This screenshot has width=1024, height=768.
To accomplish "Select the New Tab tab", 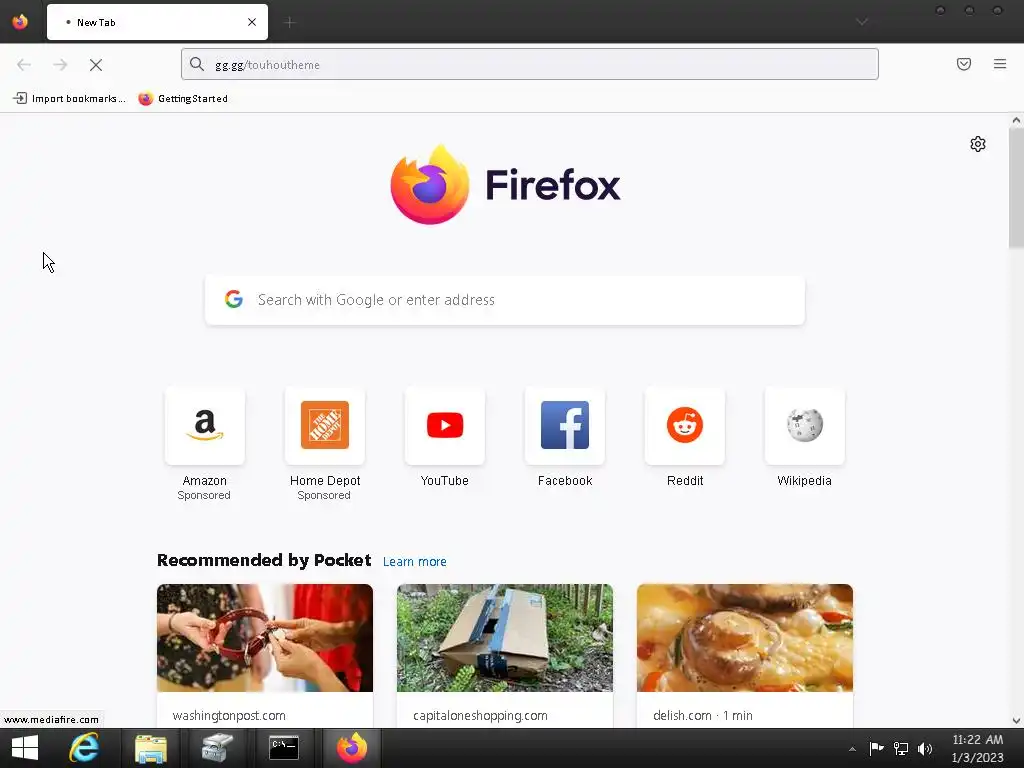I will (157, 22).
